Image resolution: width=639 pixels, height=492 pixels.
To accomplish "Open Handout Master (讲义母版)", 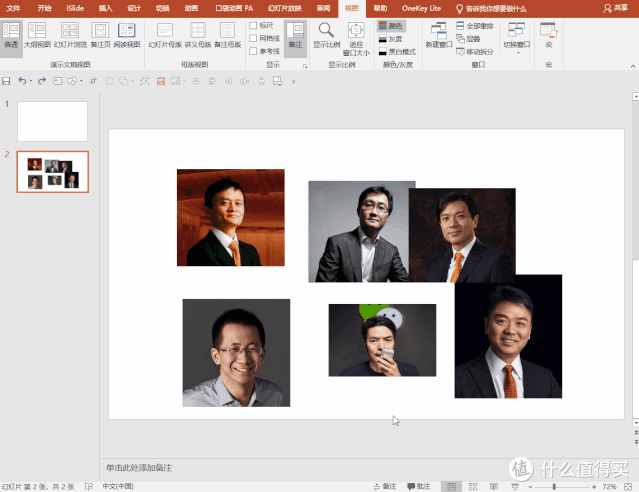I will [198, 36].
